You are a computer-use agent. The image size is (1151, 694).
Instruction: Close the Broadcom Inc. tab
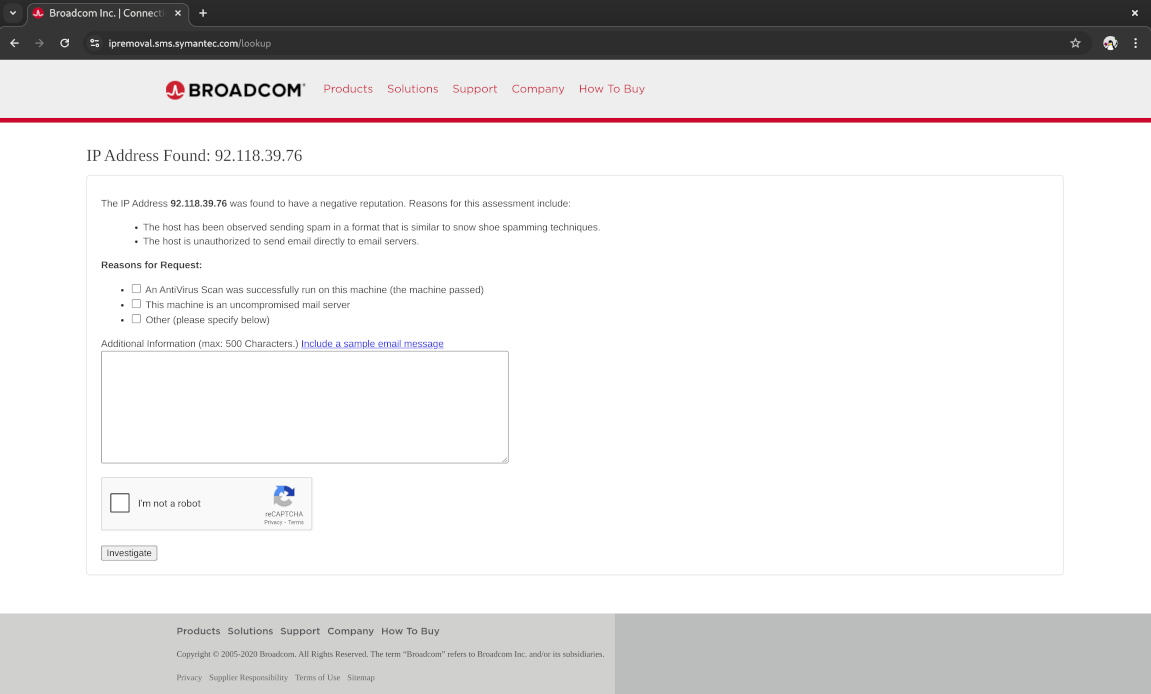tap(178, 13)
